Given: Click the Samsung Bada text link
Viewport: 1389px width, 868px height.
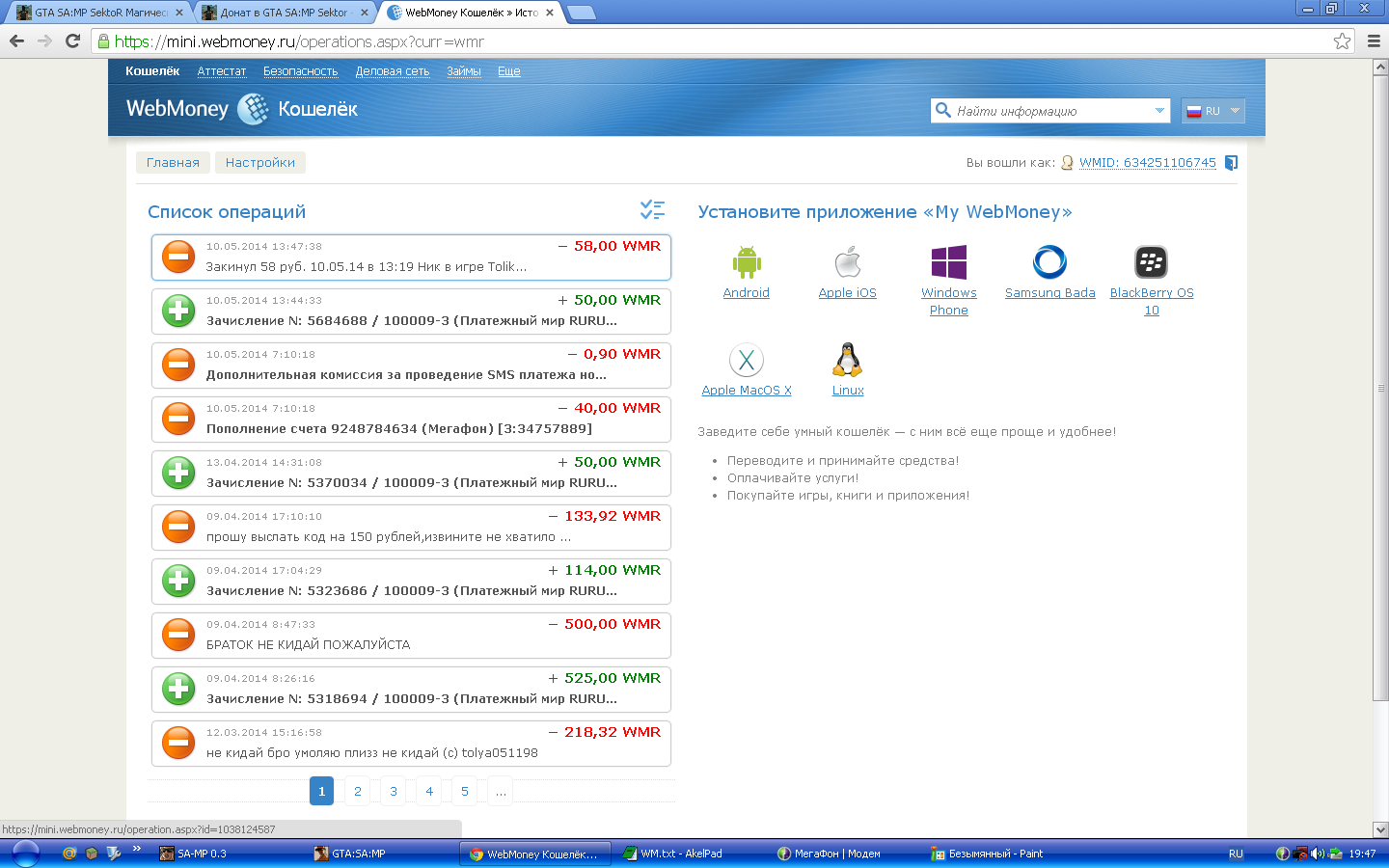Looking at the screenshot, I should (1049, 292).
